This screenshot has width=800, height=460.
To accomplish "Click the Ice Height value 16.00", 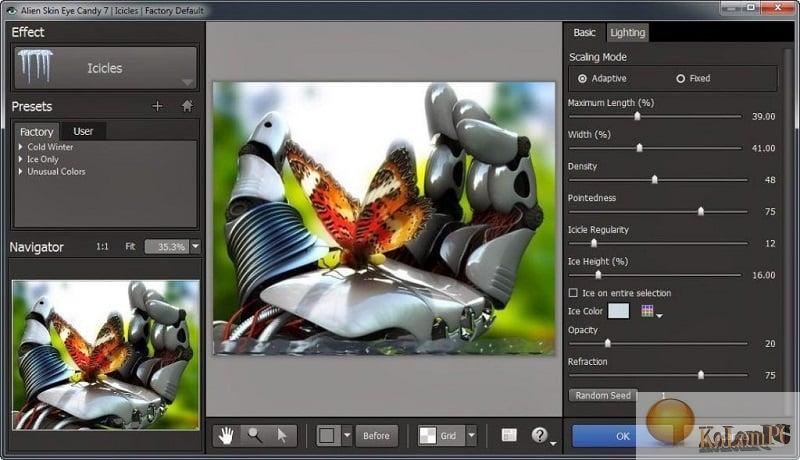I will [763, 275].
